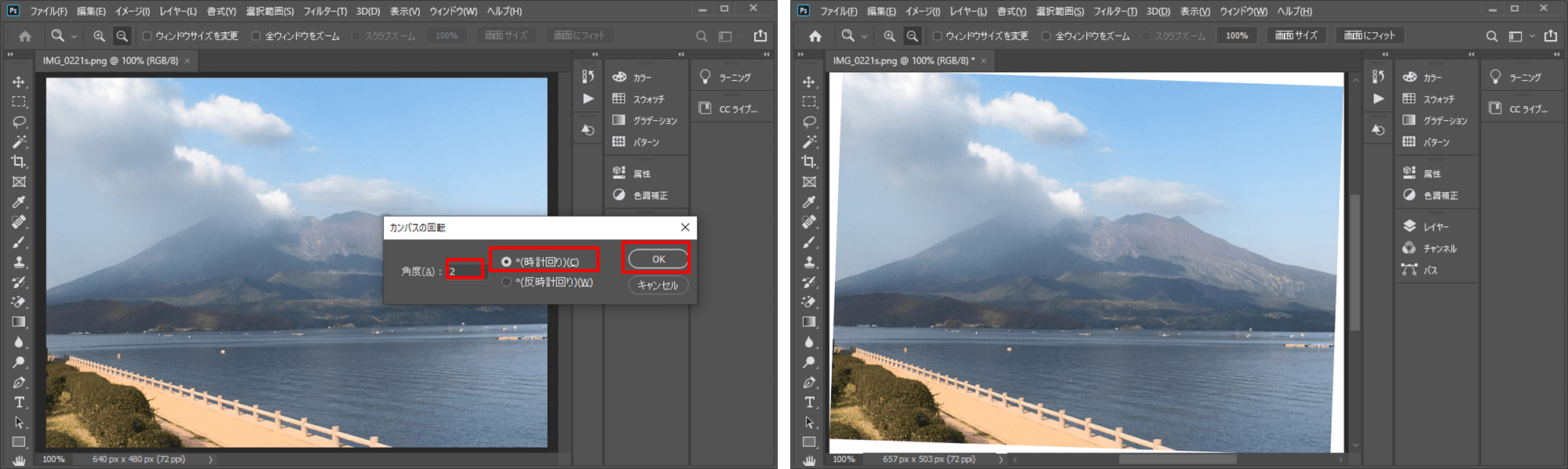The width and height of the screenshot is (1568, 469).
Task: Select the History Brush tool in right window
Action: click(x=809, y=282)
